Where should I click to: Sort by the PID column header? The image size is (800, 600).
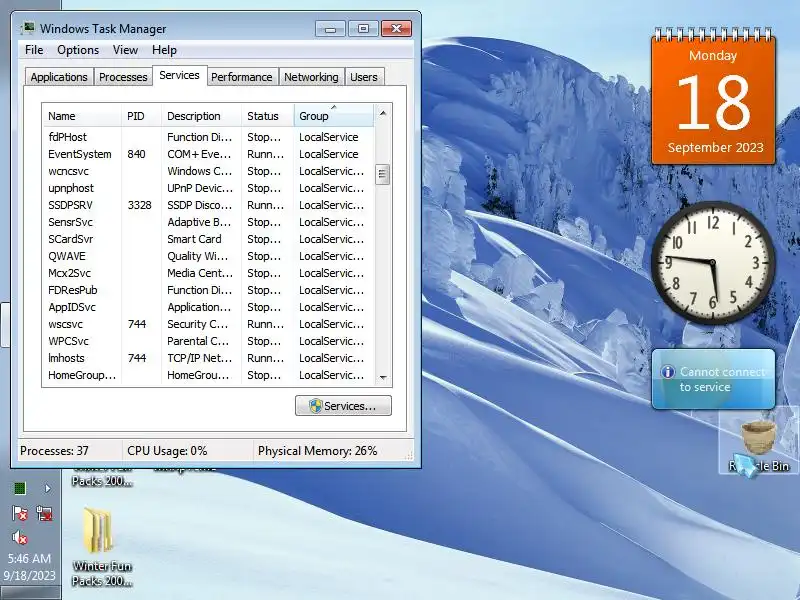click(x=141, y=116)
